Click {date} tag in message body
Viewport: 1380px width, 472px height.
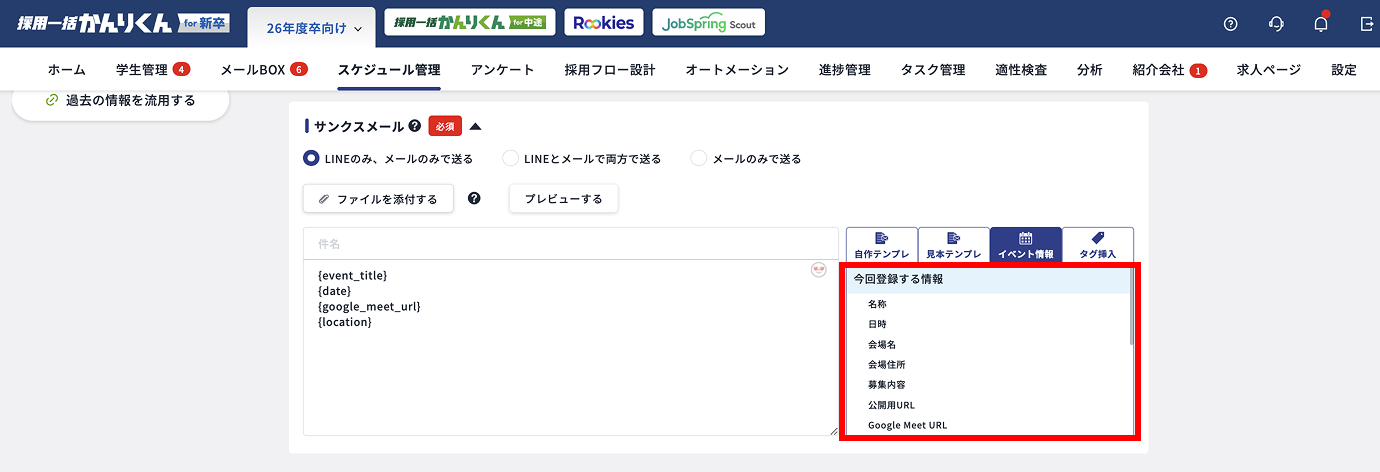pos(335,290)
